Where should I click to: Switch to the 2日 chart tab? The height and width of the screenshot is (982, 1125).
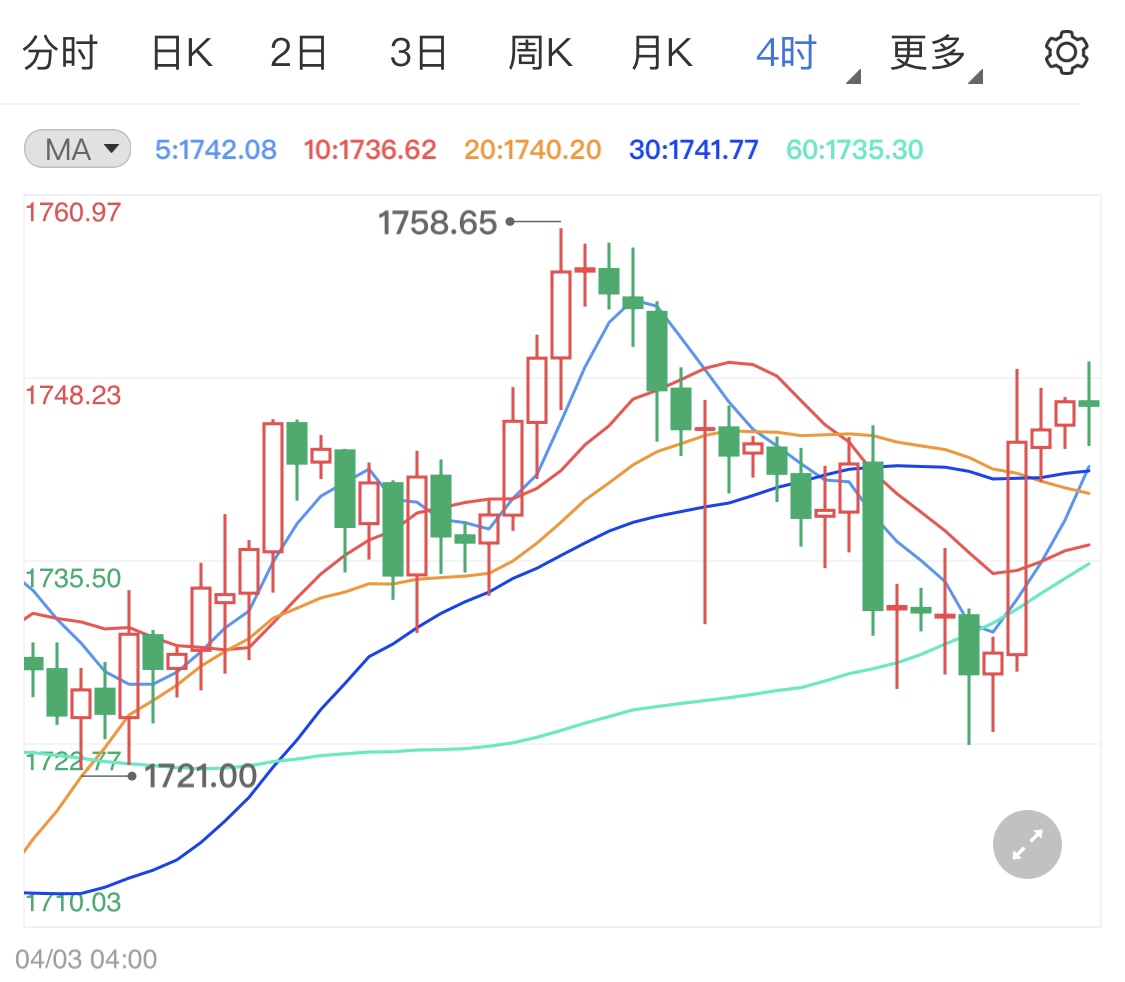click(298, 52)
